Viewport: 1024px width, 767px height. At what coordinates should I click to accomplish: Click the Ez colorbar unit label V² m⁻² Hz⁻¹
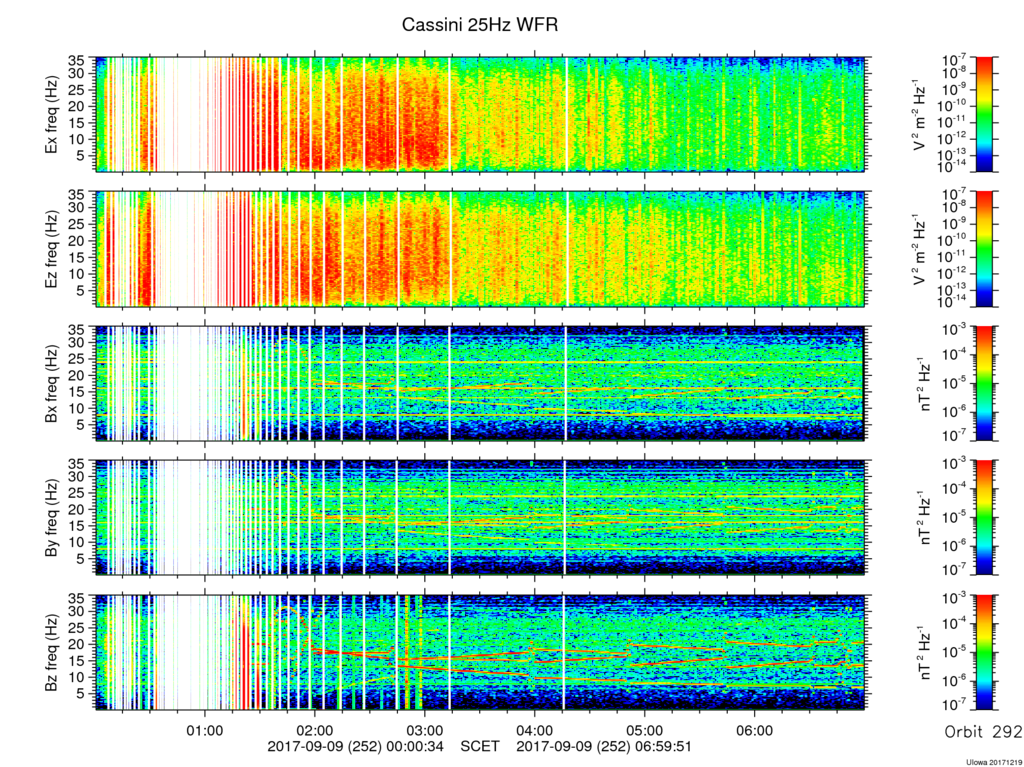920,249
